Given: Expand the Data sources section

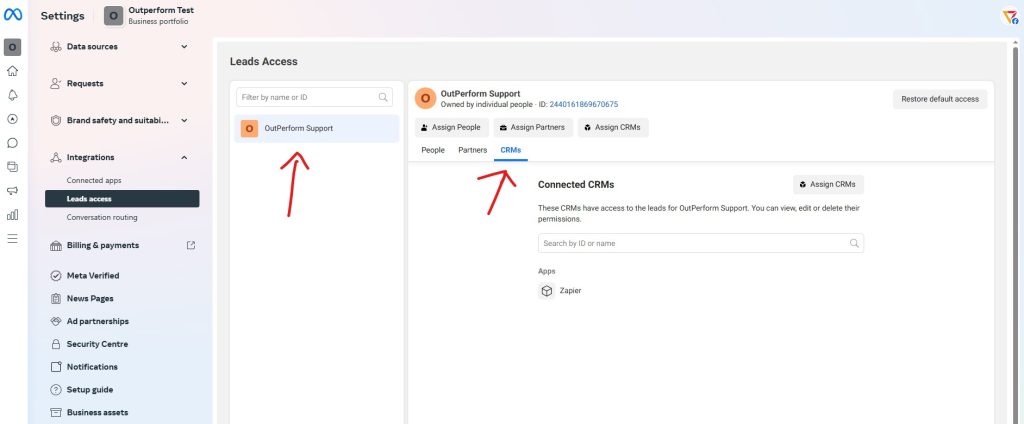Looking at the screenshot, I should pos(184,46).
